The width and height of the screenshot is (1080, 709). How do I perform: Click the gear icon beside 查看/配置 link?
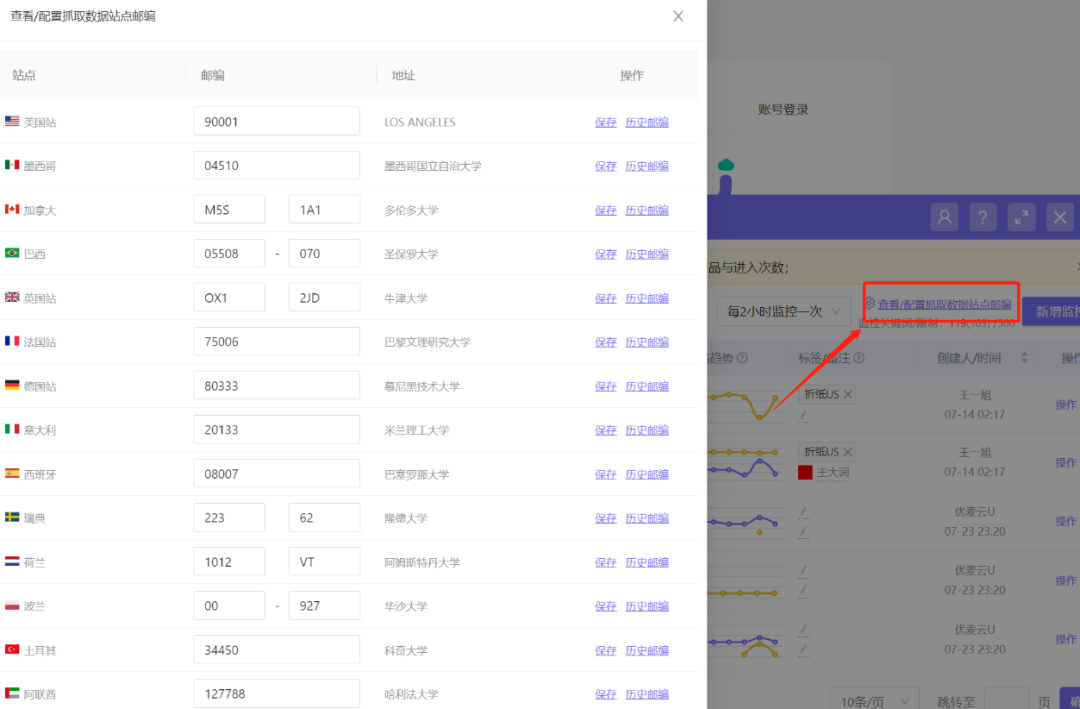(x=870, y=303)
